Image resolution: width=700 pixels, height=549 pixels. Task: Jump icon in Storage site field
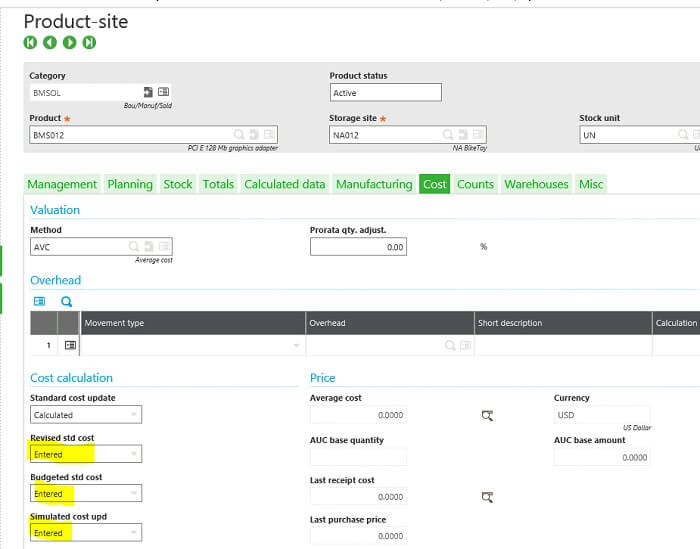coord(463,134)
